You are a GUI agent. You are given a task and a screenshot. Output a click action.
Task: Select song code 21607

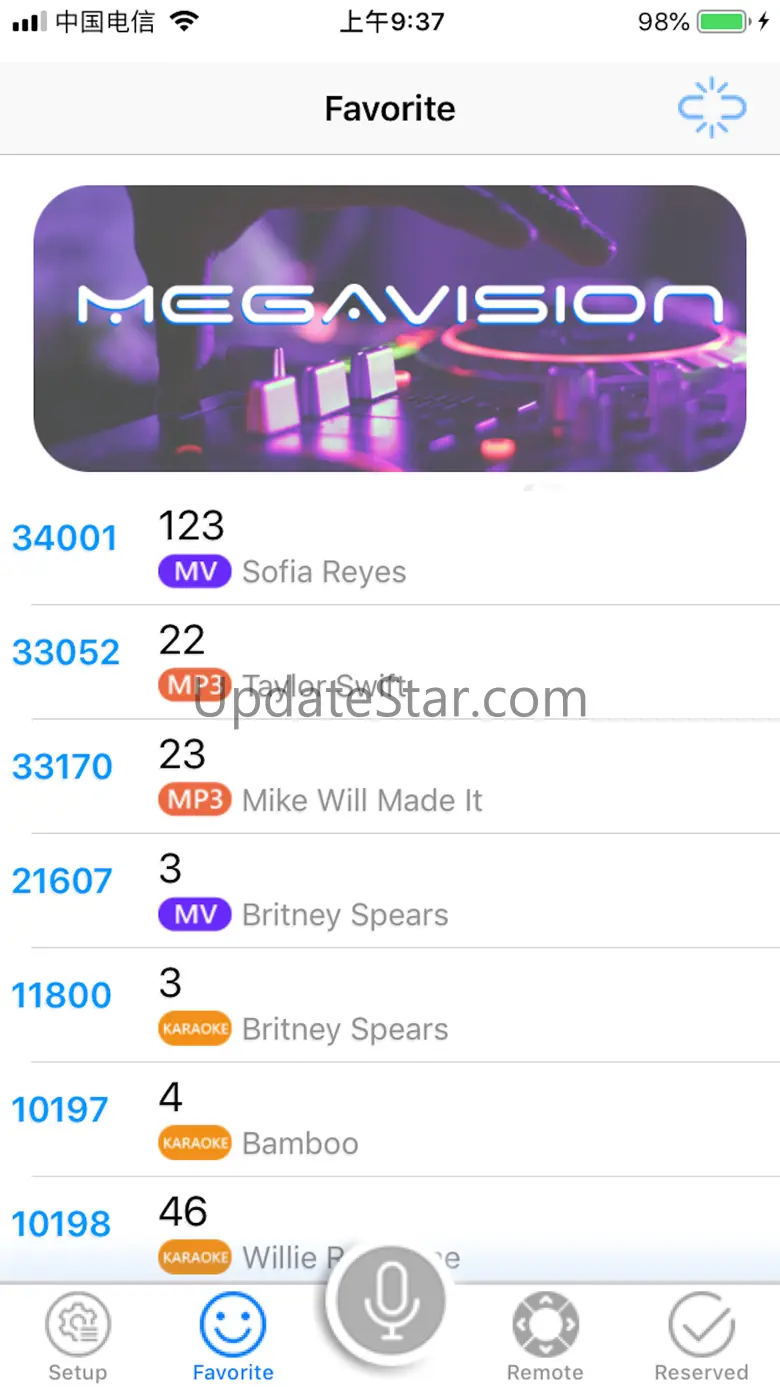point(62,882)
